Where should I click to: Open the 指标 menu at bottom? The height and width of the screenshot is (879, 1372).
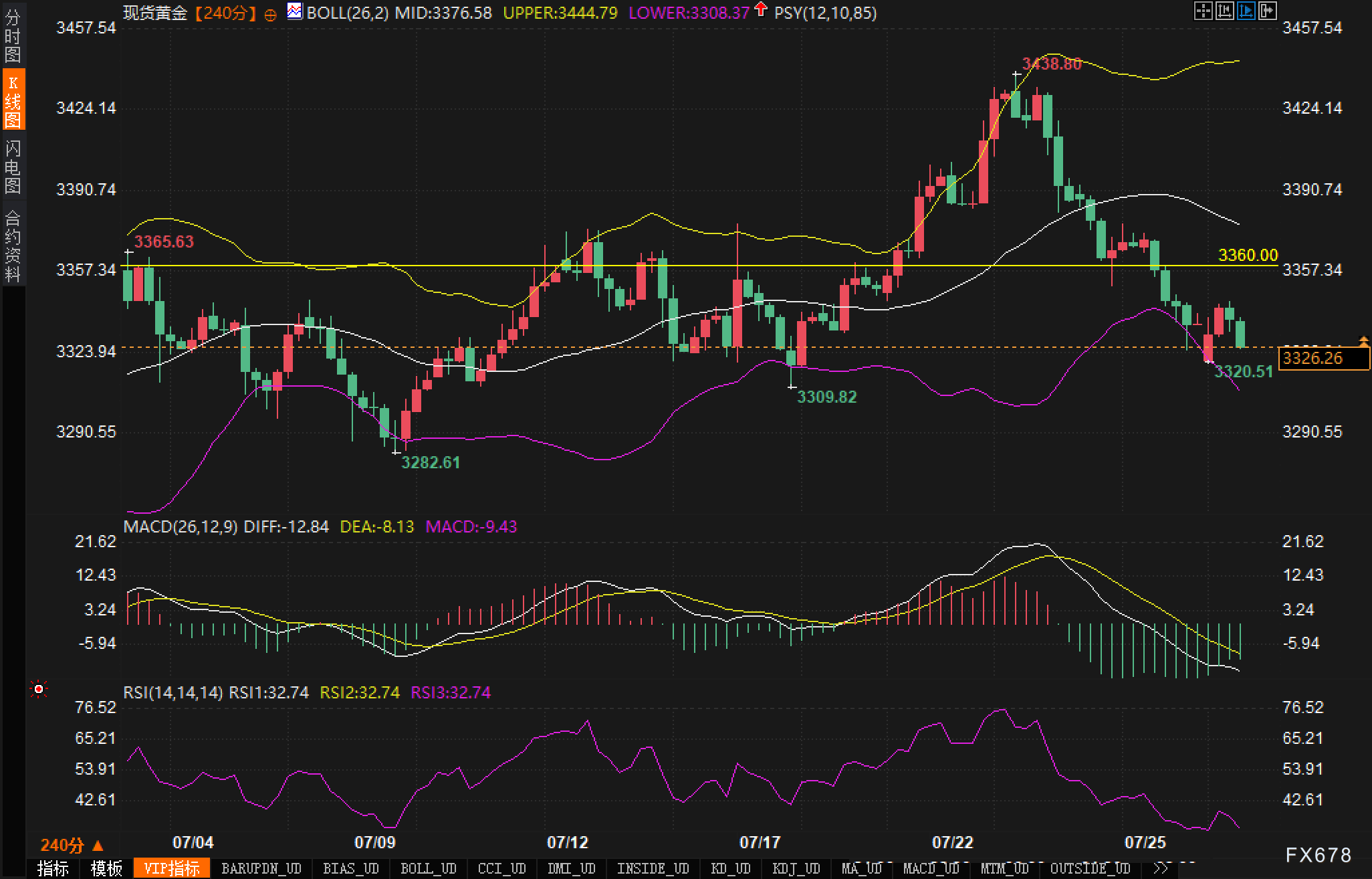click(x=53, y=868)
